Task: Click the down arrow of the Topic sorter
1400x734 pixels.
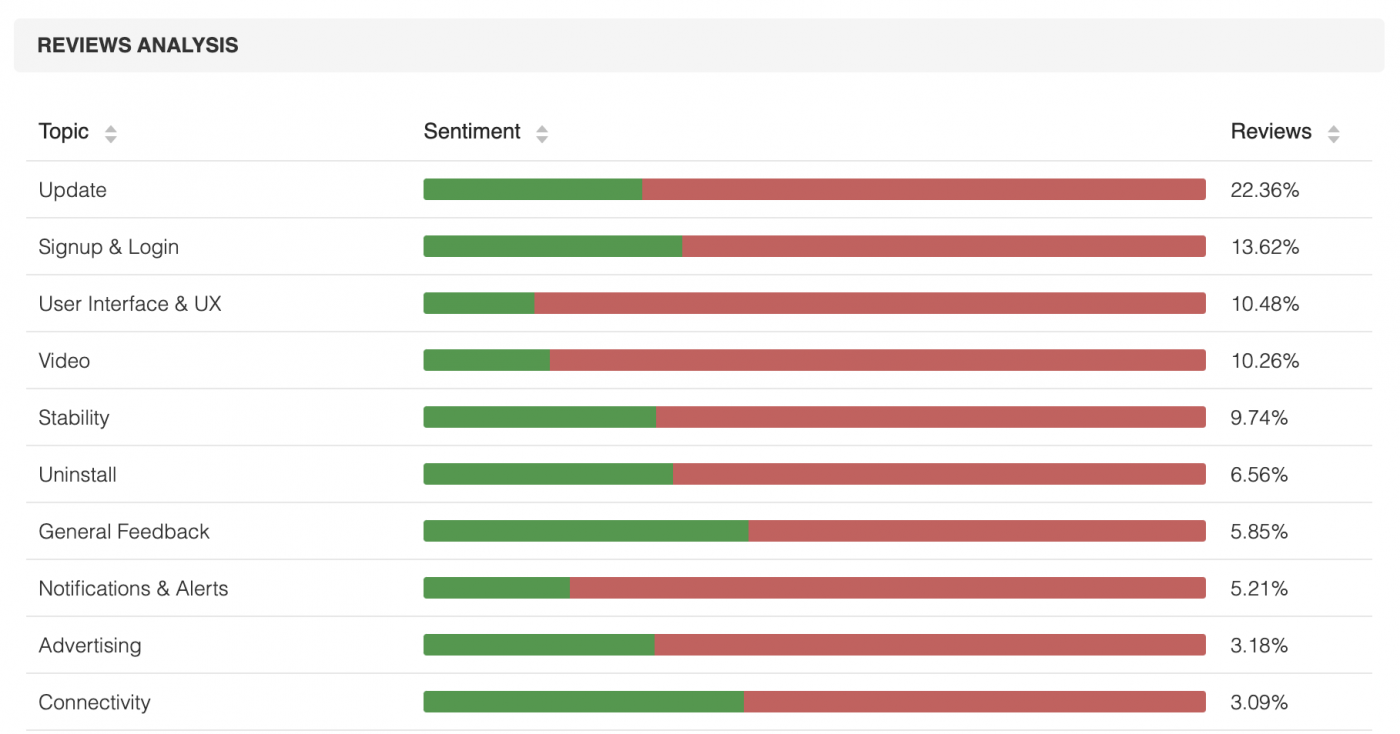Action: click(x=110, y=138)
